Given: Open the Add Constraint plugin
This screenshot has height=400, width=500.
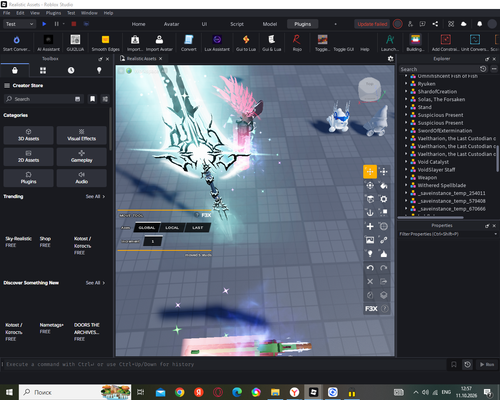Looking at the screenshot, I should tap(446, 43).
